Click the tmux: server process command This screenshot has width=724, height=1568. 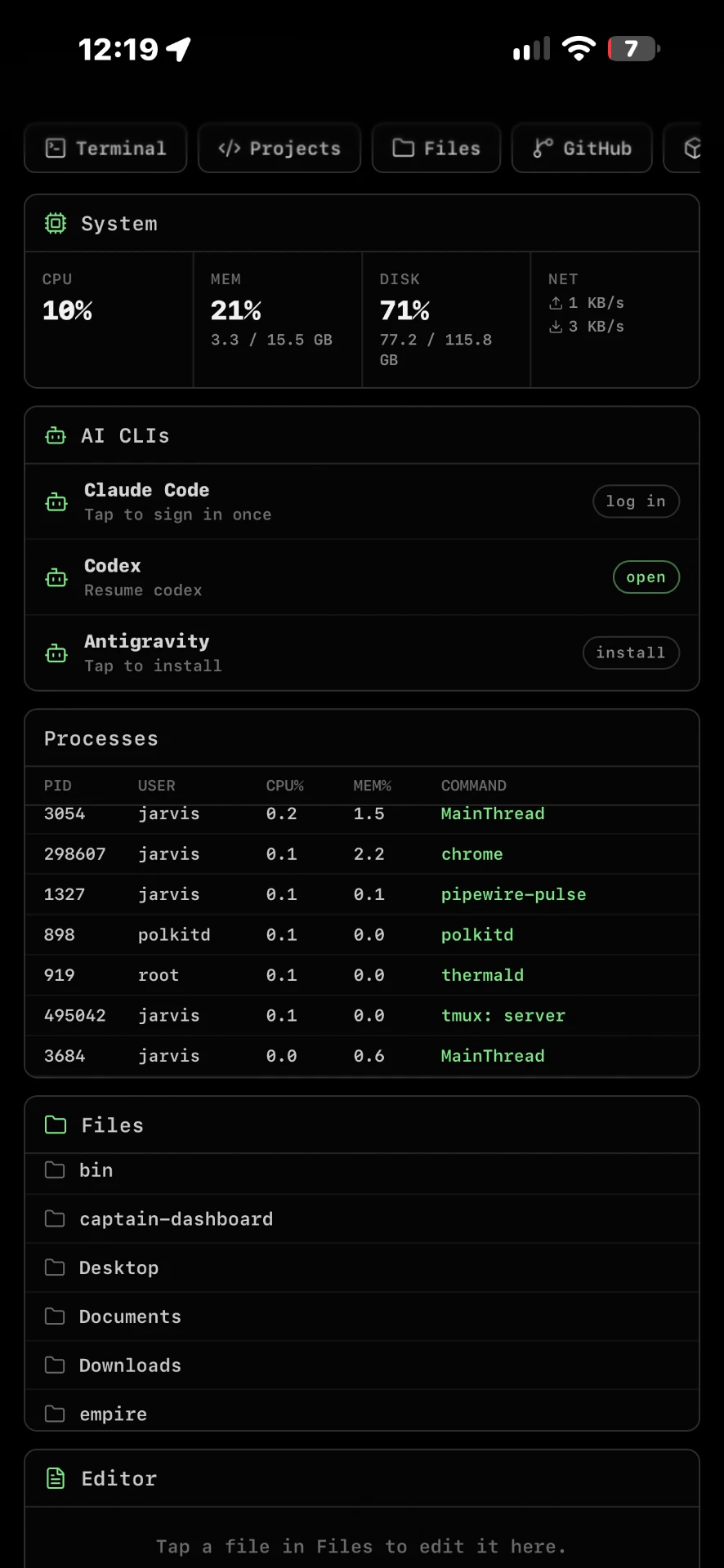point(503,1016)
